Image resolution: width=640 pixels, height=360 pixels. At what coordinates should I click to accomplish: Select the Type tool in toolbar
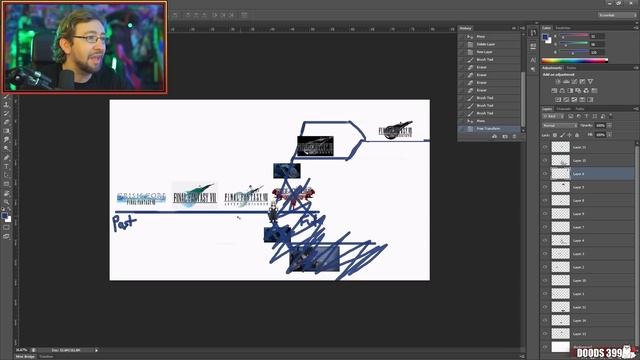[6, 167]
